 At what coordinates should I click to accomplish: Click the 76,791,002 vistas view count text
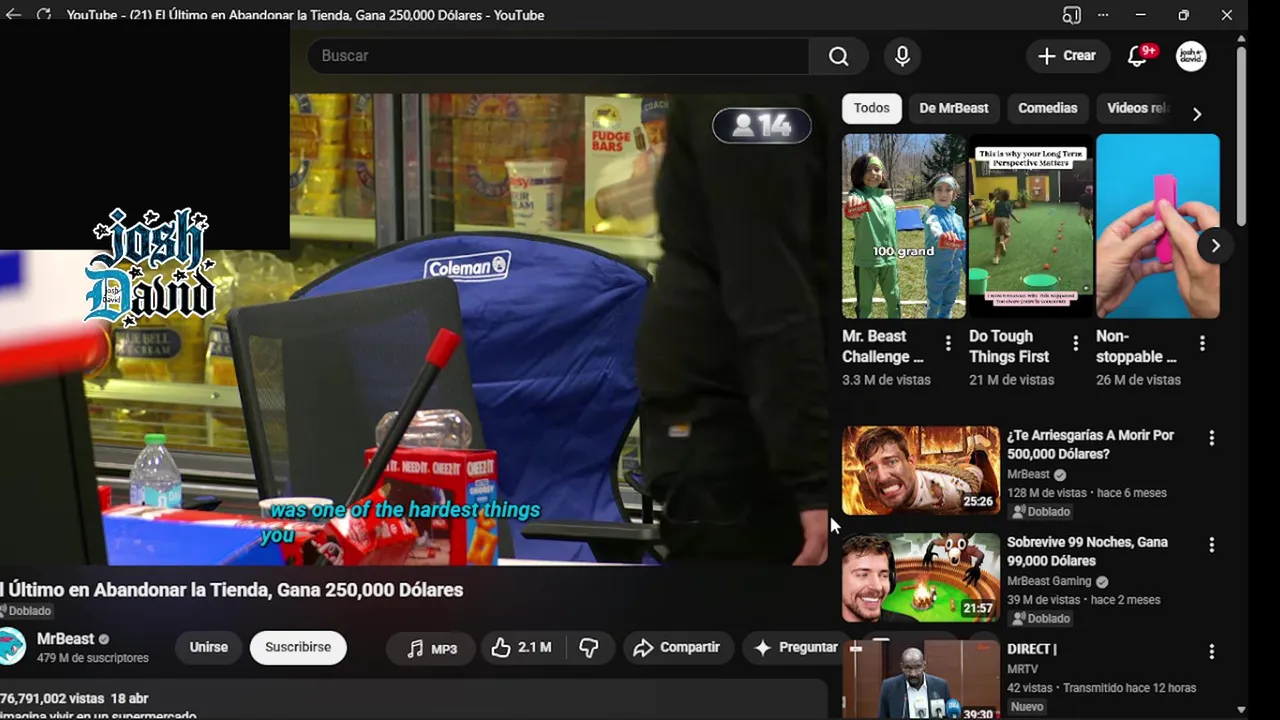52,699
